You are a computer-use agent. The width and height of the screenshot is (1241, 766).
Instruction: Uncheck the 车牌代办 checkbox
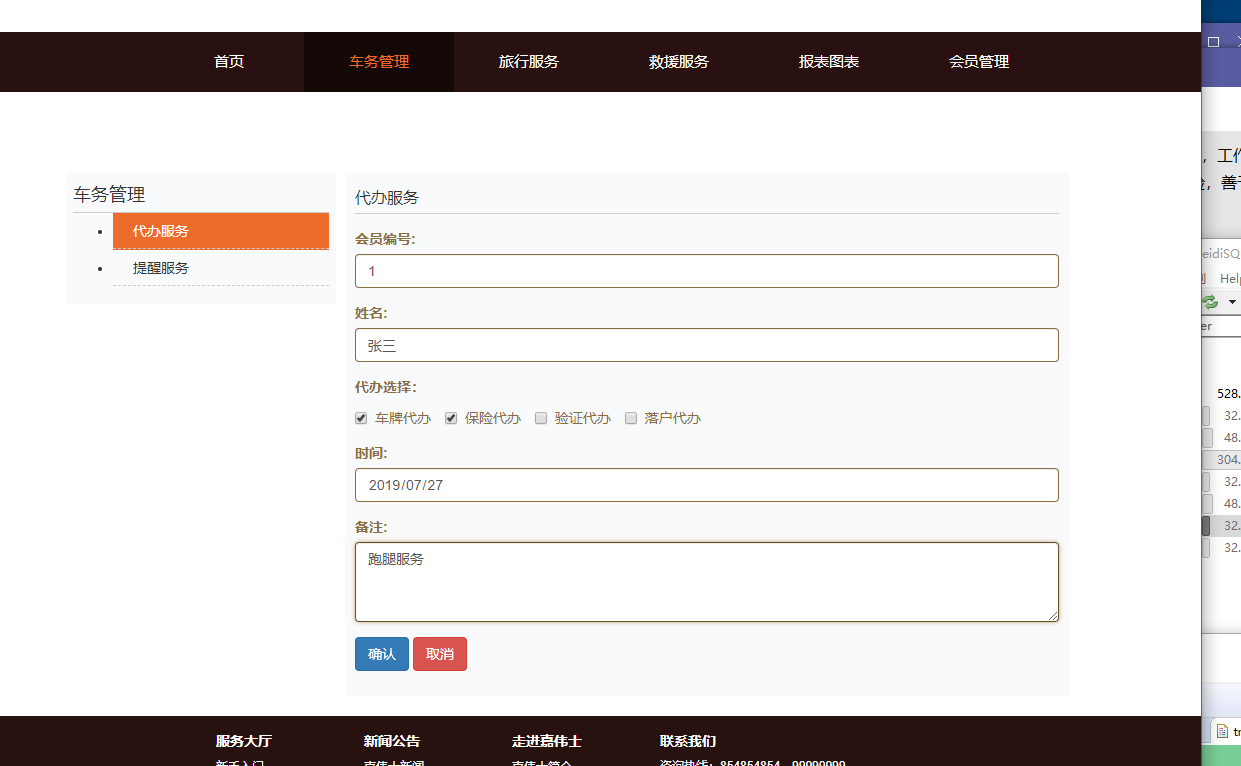pos(360,418)
